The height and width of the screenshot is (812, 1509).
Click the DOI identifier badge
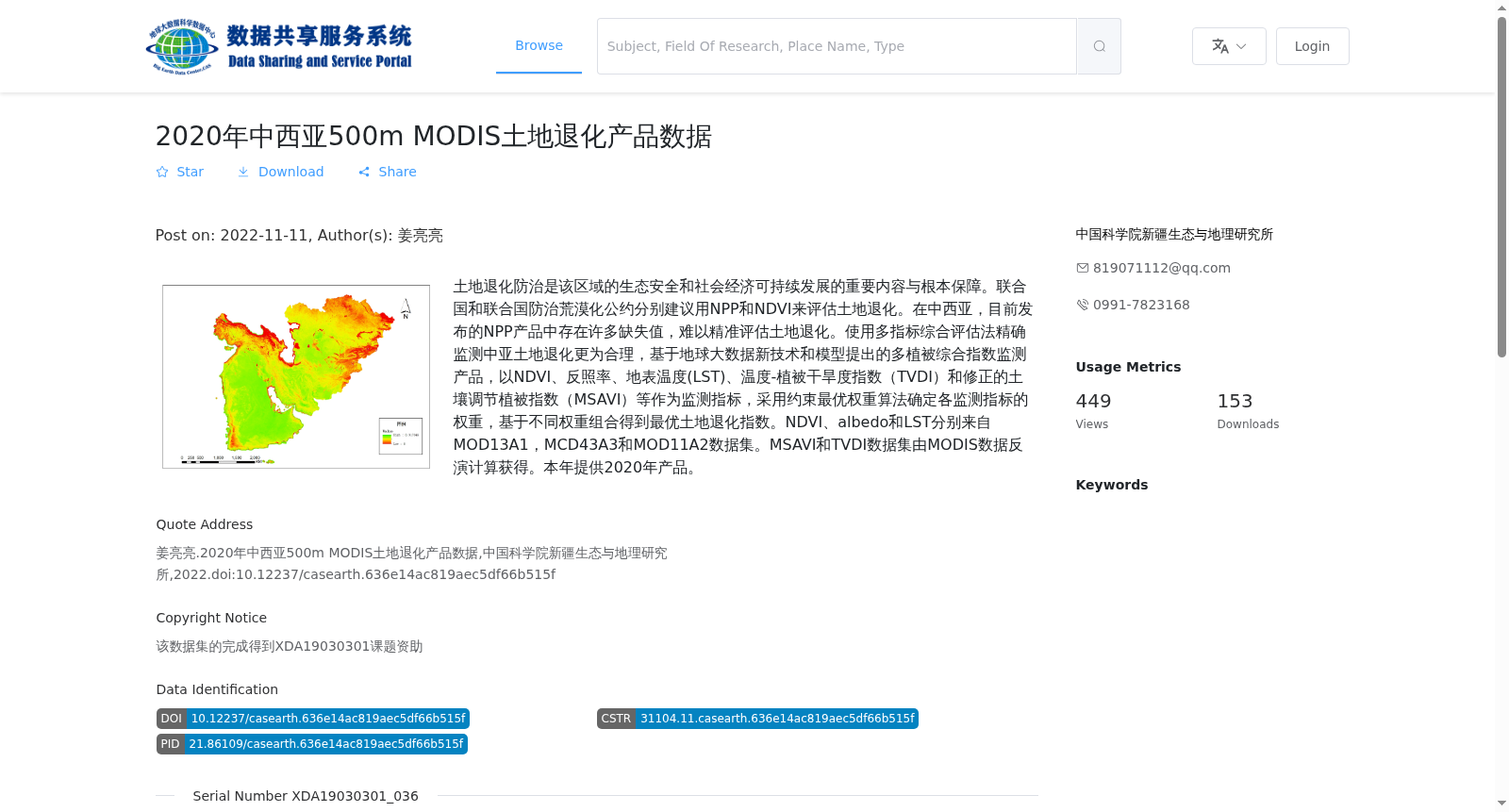pos(313,719)
